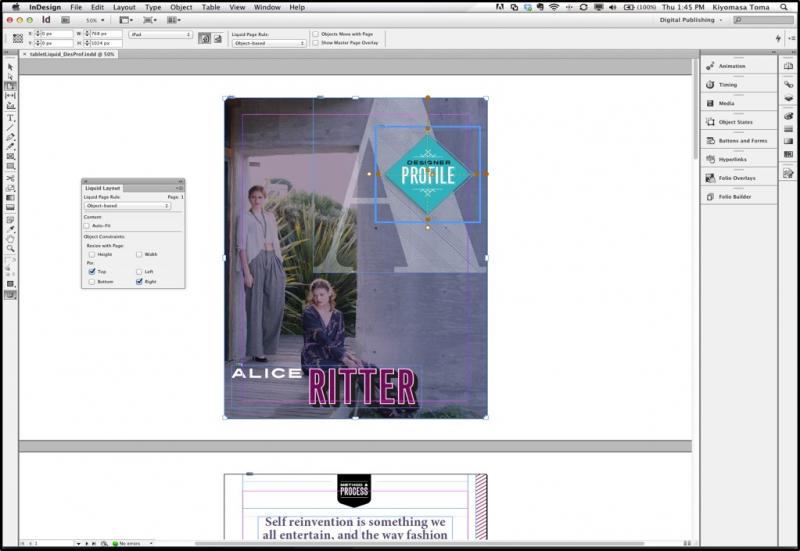Enable the Auto-Fit checkbox

(x=87, y=226)
